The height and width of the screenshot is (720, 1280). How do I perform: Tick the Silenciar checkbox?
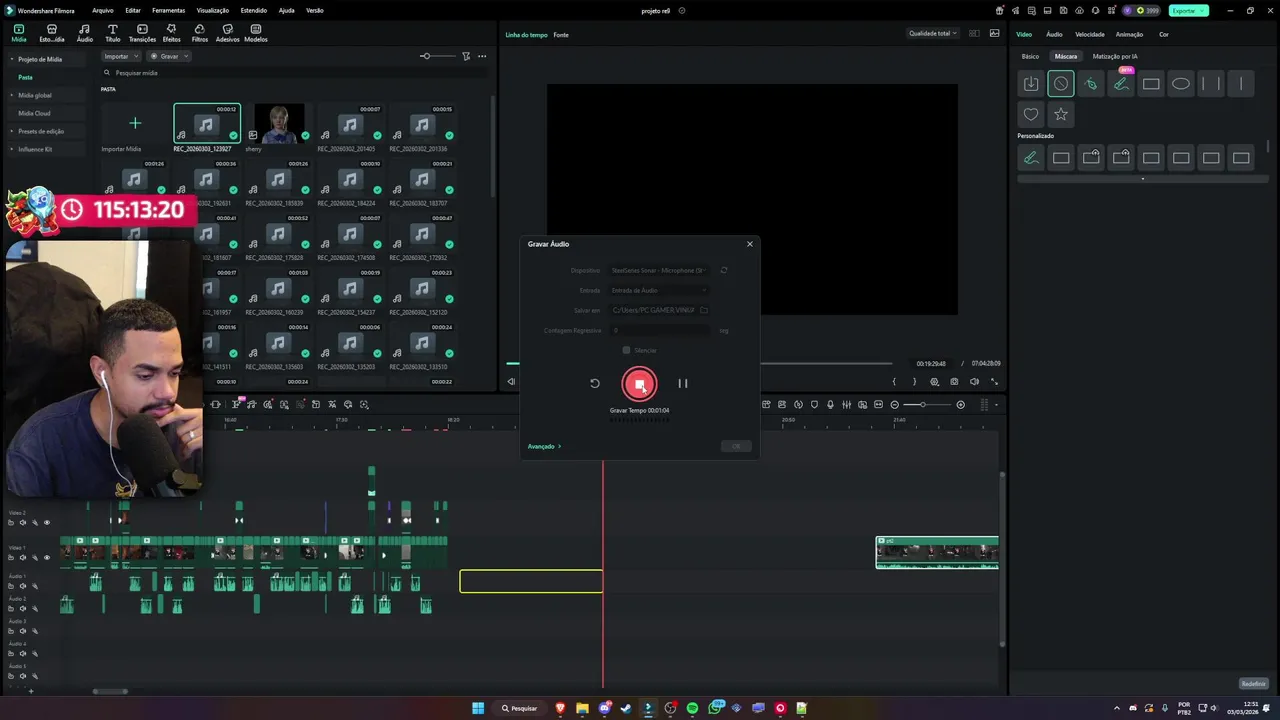[x=626, y=350]
